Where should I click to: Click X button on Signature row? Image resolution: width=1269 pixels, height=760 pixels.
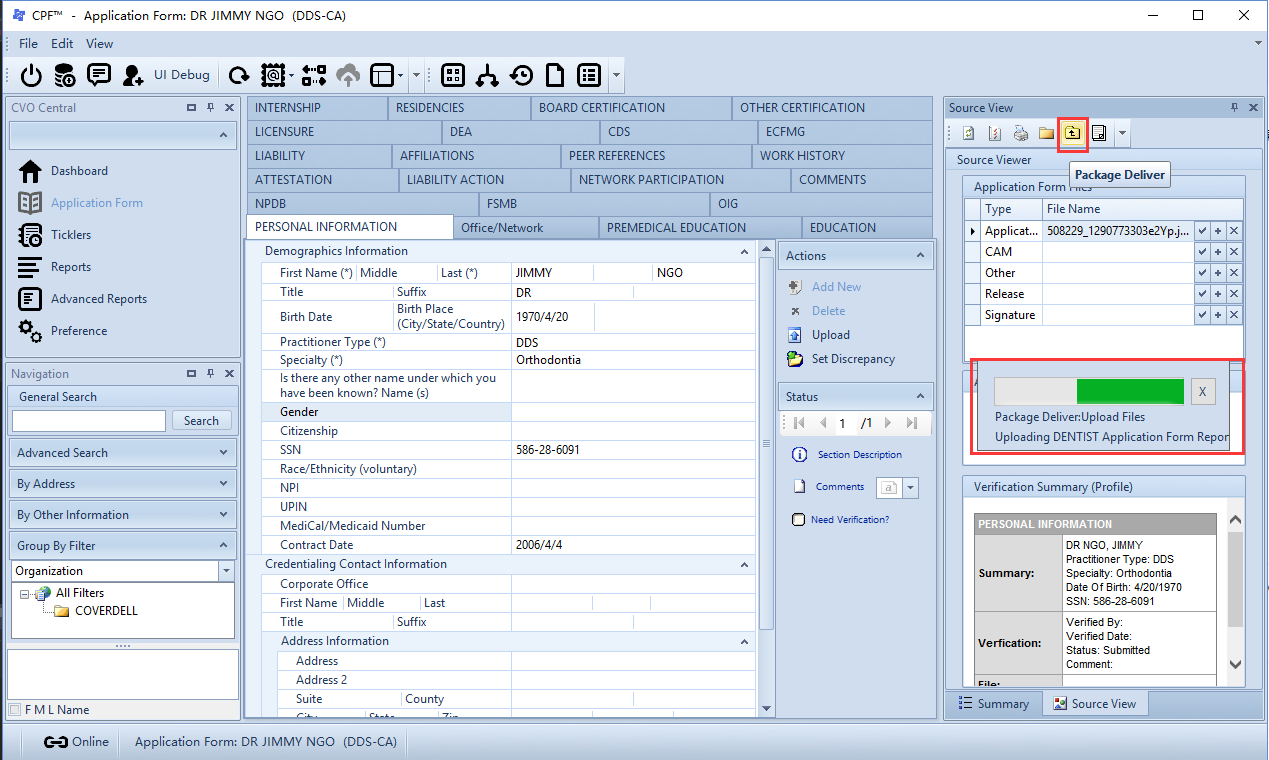coord(1234,315)
